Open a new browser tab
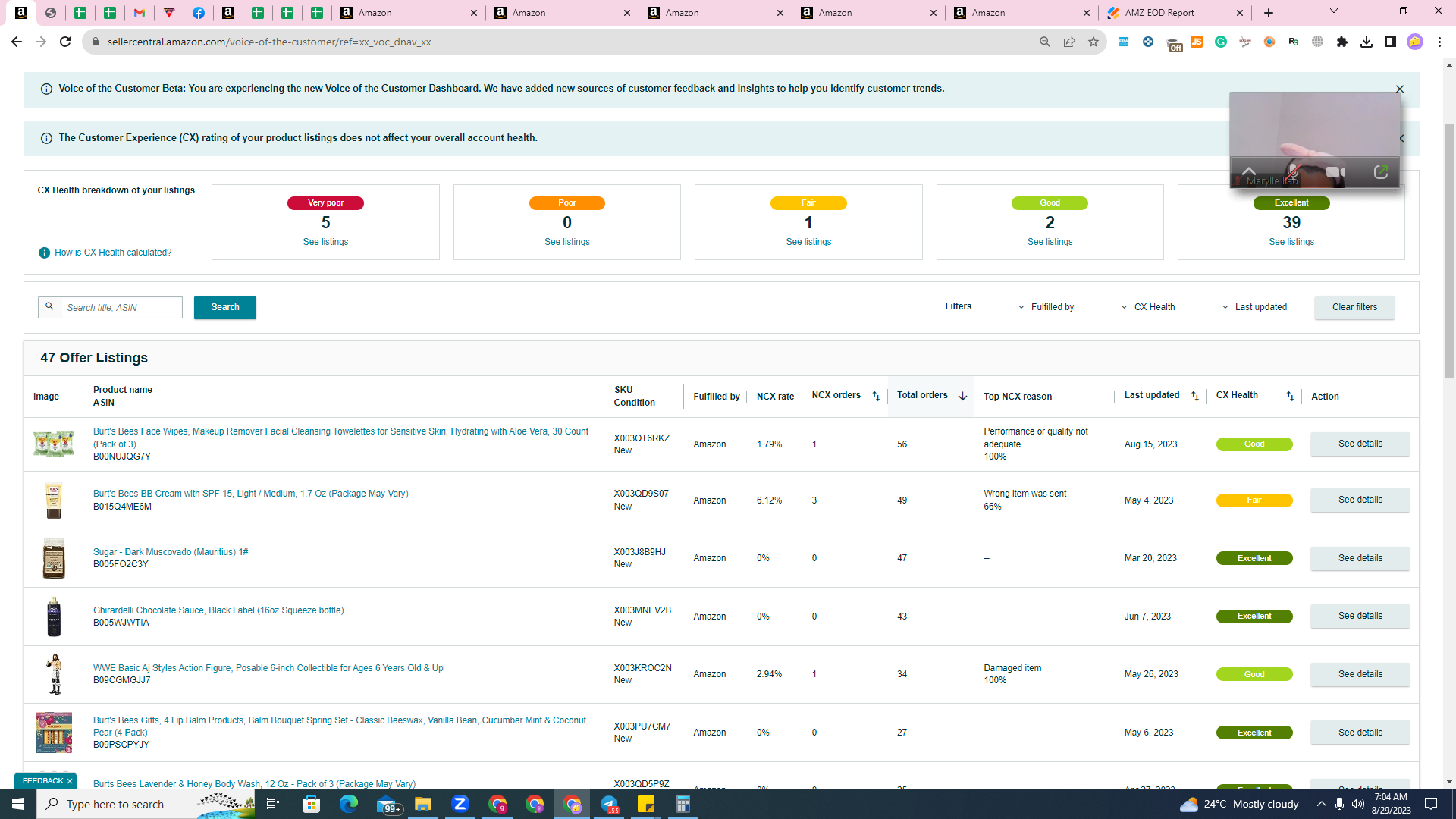Image resolution: width=1456 pixels, height=819 pixels. pos(1269,13)
